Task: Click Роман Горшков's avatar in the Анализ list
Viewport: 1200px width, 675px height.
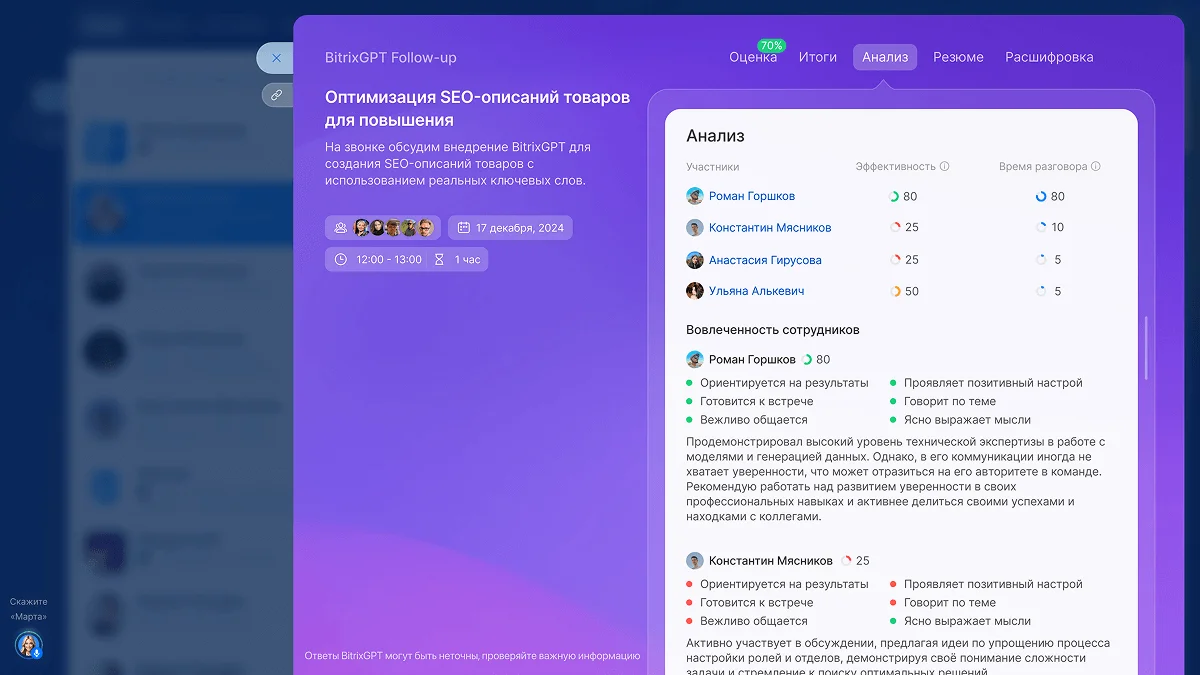Action: (x=694, y=196)
